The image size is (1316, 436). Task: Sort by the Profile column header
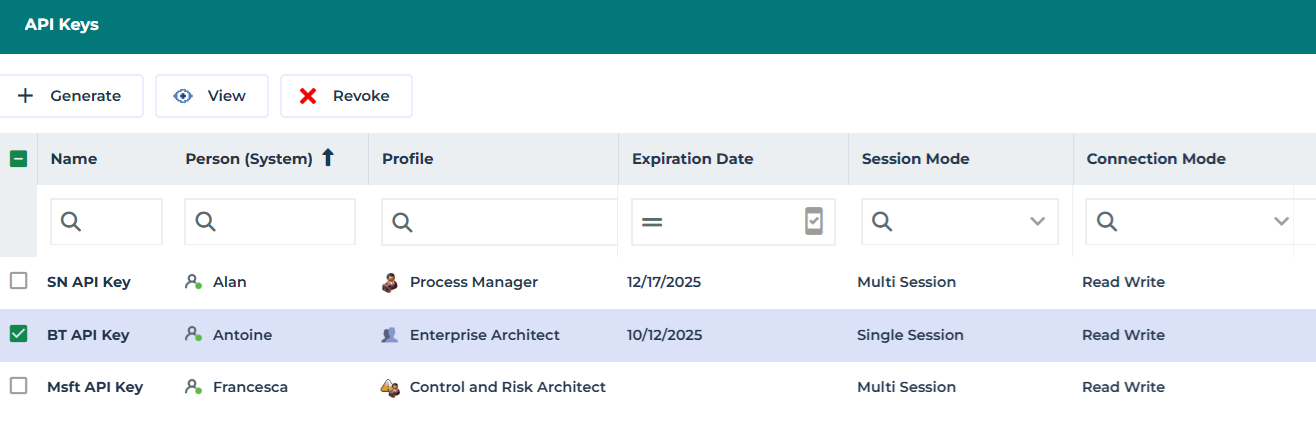tap(408, 159)
